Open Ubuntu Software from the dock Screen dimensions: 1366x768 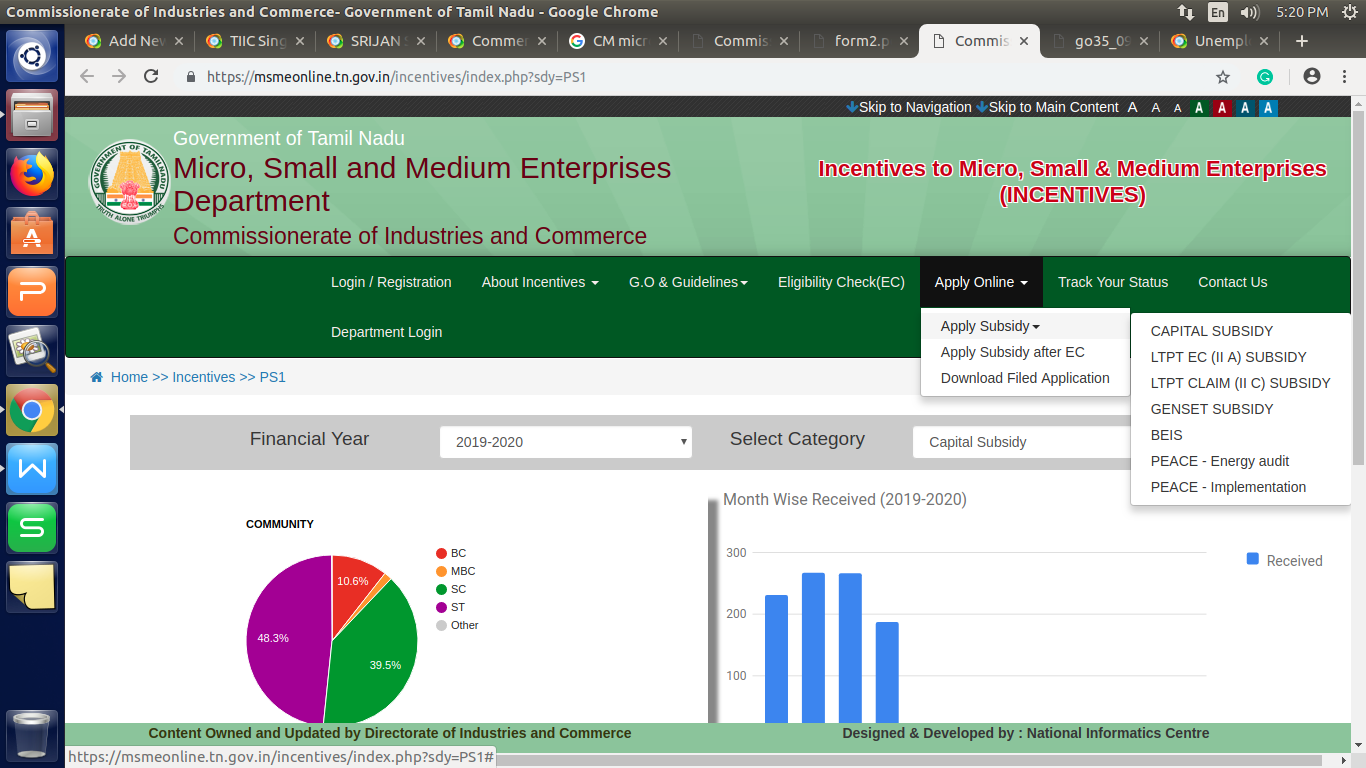[x=32, y=233]
